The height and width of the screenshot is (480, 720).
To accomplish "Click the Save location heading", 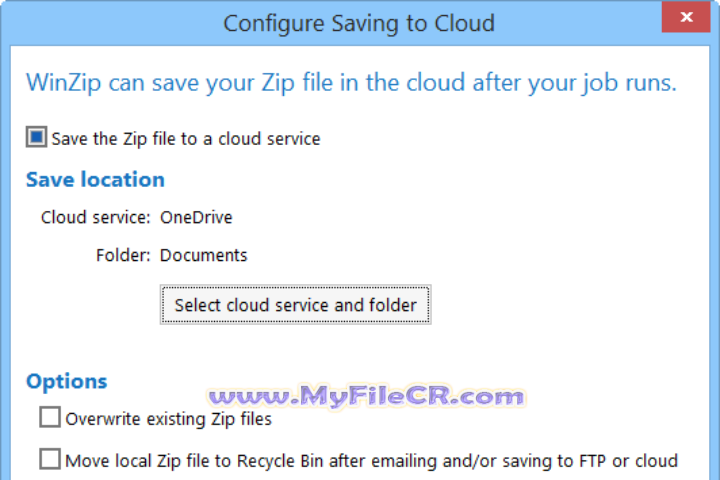I will (x=95, y=180).
